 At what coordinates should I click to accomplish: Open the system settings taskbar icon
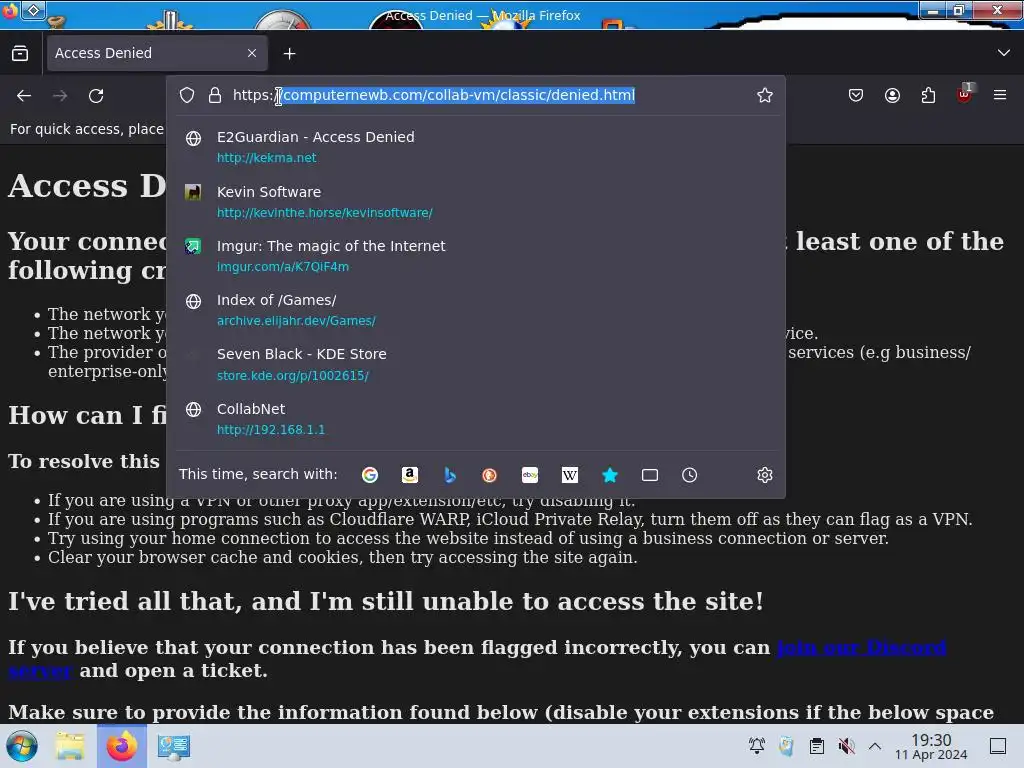click(x=173, y=746)
